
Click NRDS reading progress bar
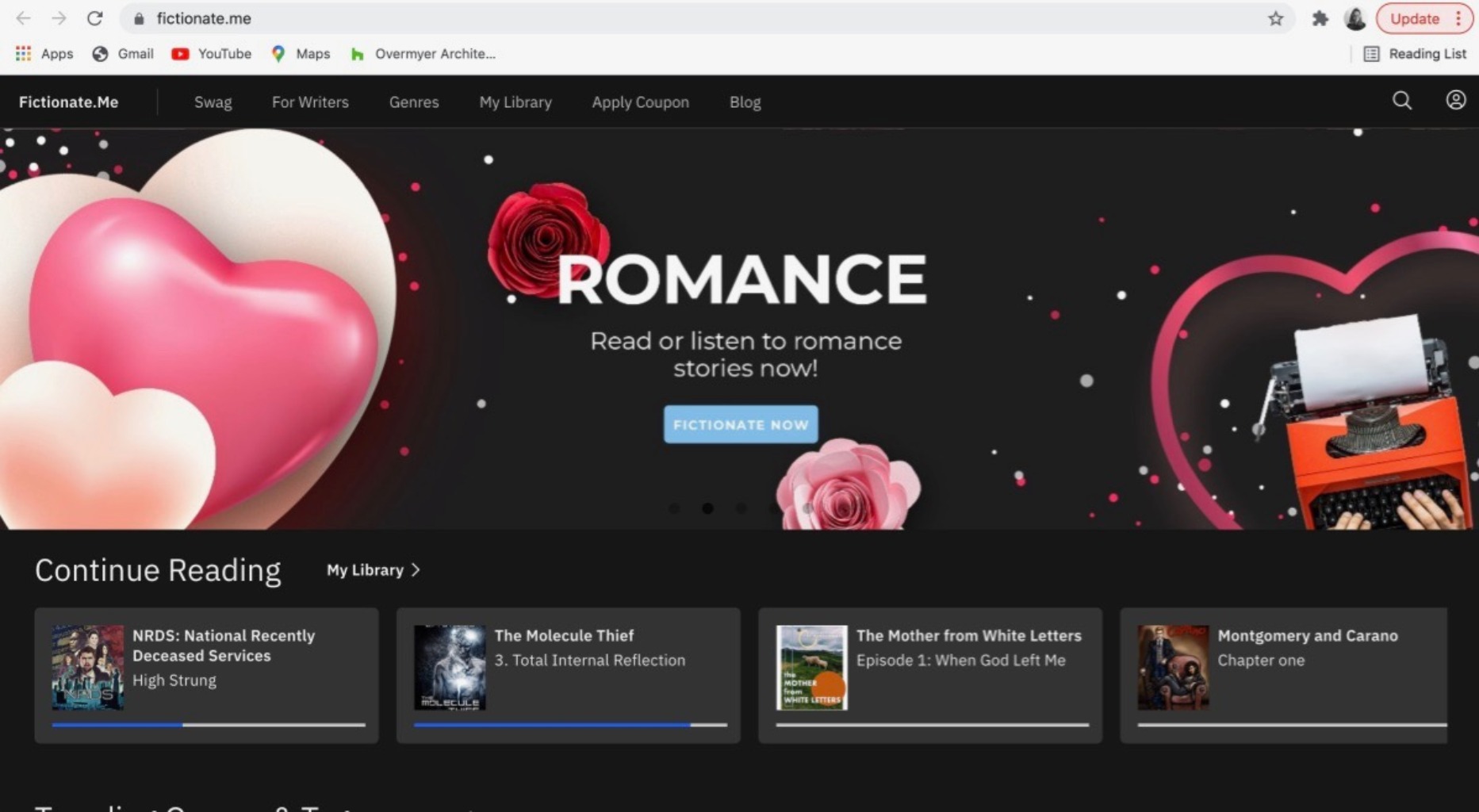pyautogui.click(x=209, y=724)
